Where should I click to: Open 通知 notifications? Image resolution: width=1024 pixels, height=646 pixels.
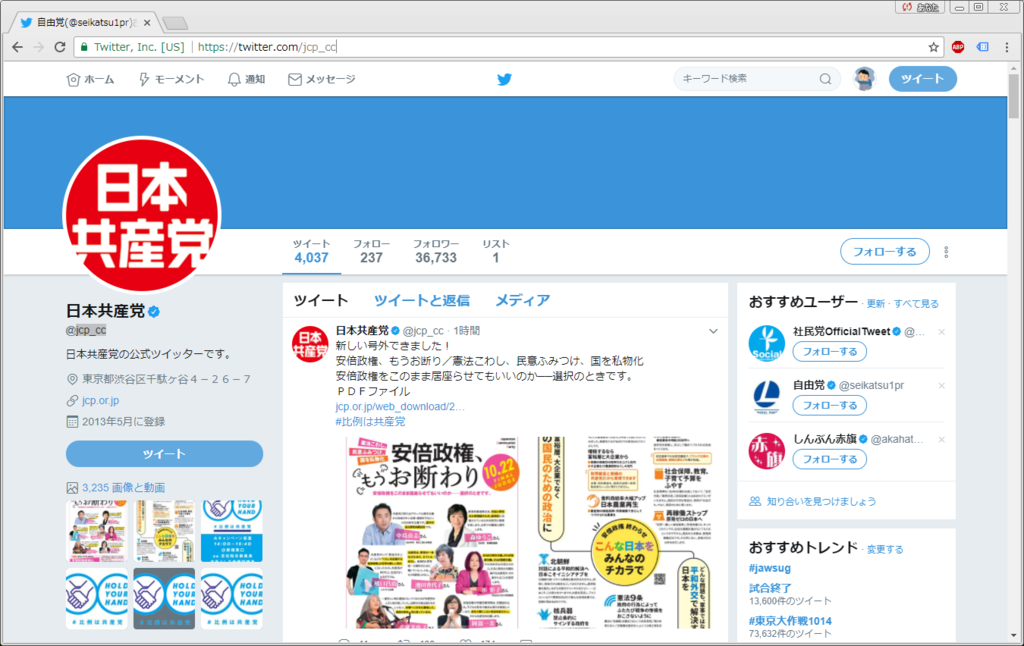point(246,79)
